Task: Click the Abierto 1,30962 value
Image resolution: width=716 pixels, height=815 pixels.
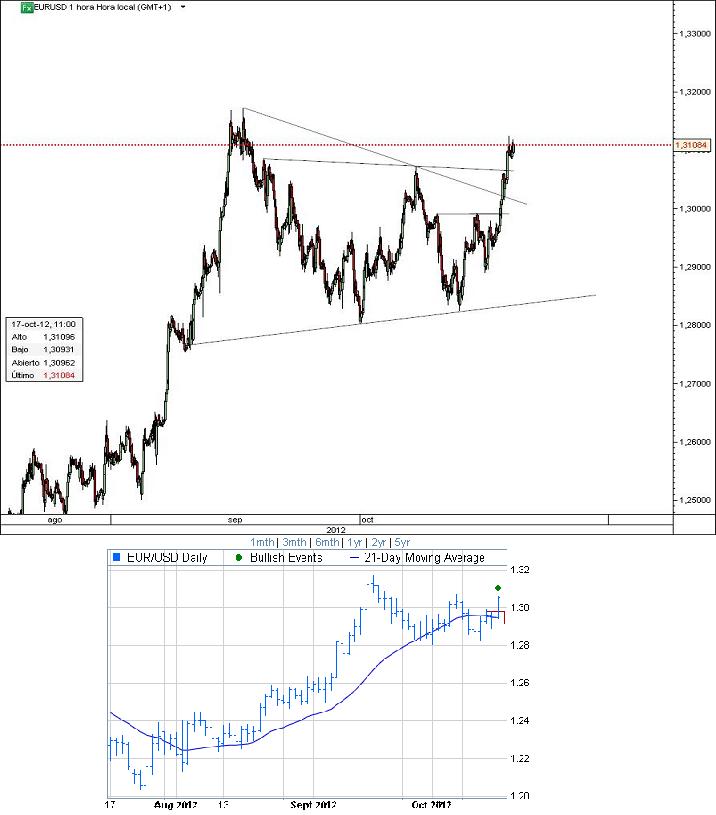Action: coord(59,363)
